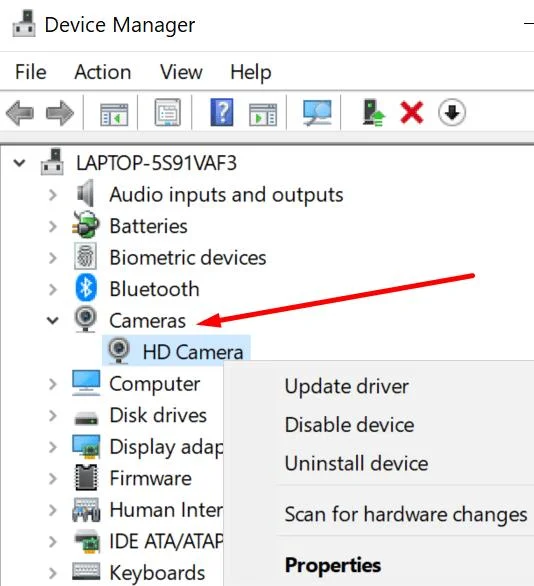Expand Audio inputs and outputs
This screenshot has height=586, width=534.
click(53, 195)
